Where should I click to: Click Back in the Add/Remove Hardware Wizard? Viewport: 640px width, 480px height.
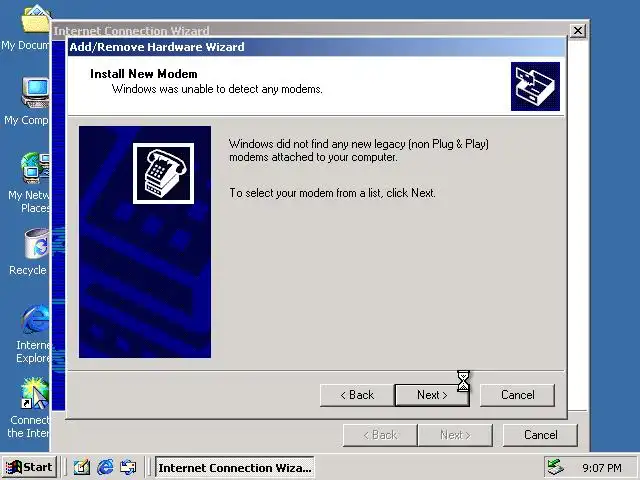point(357,395)
